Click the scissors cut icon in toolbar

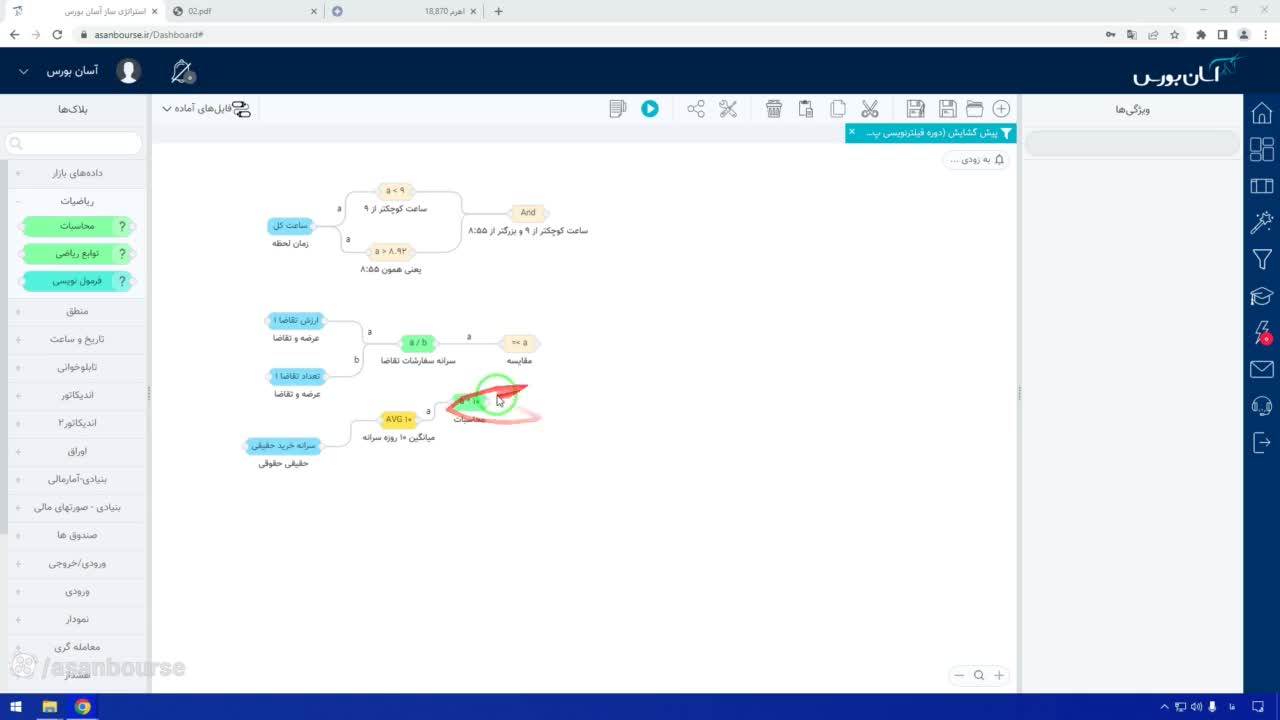tap(869, 108)
